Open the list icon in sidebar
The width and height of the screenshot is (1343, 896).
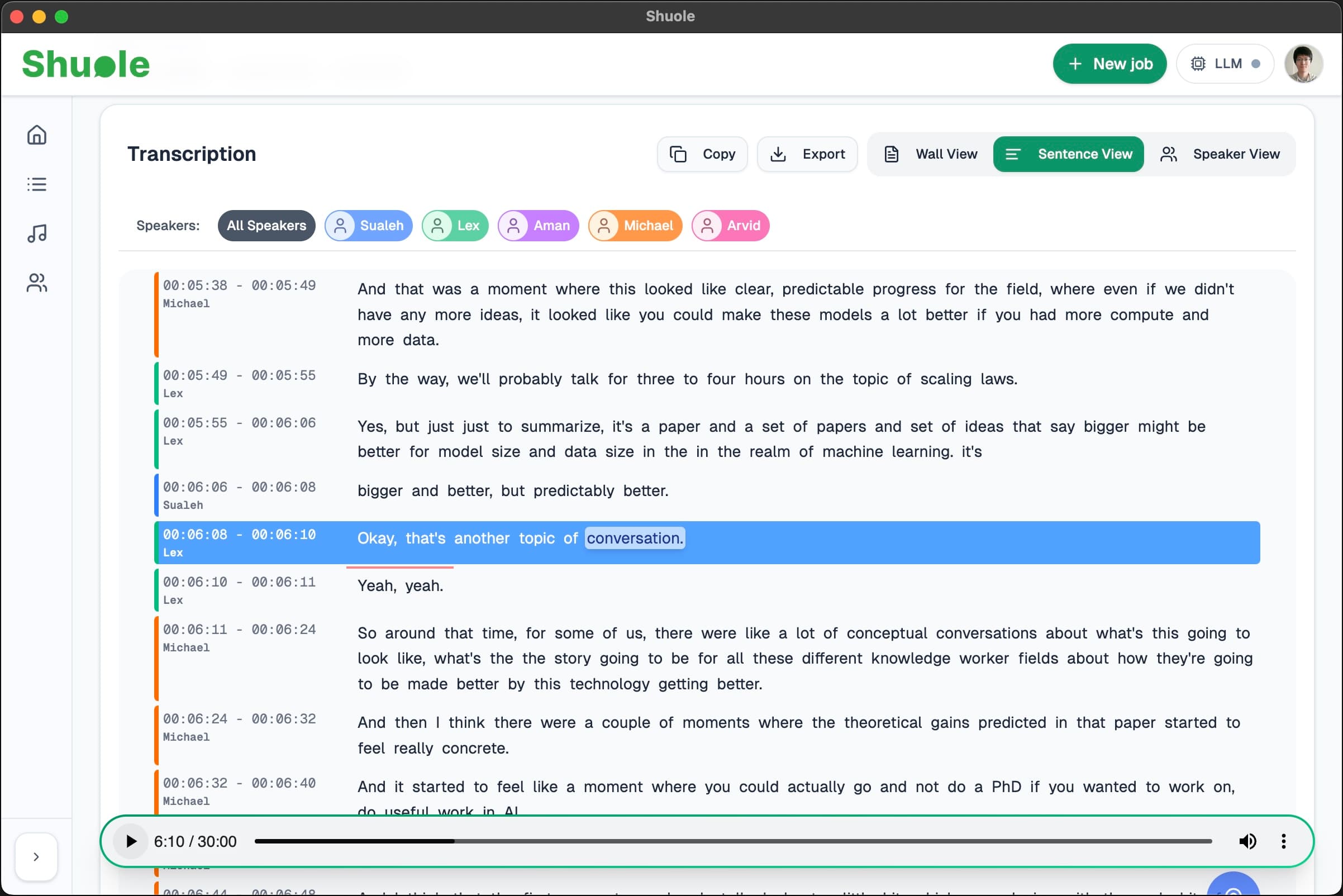pos(36,184)
